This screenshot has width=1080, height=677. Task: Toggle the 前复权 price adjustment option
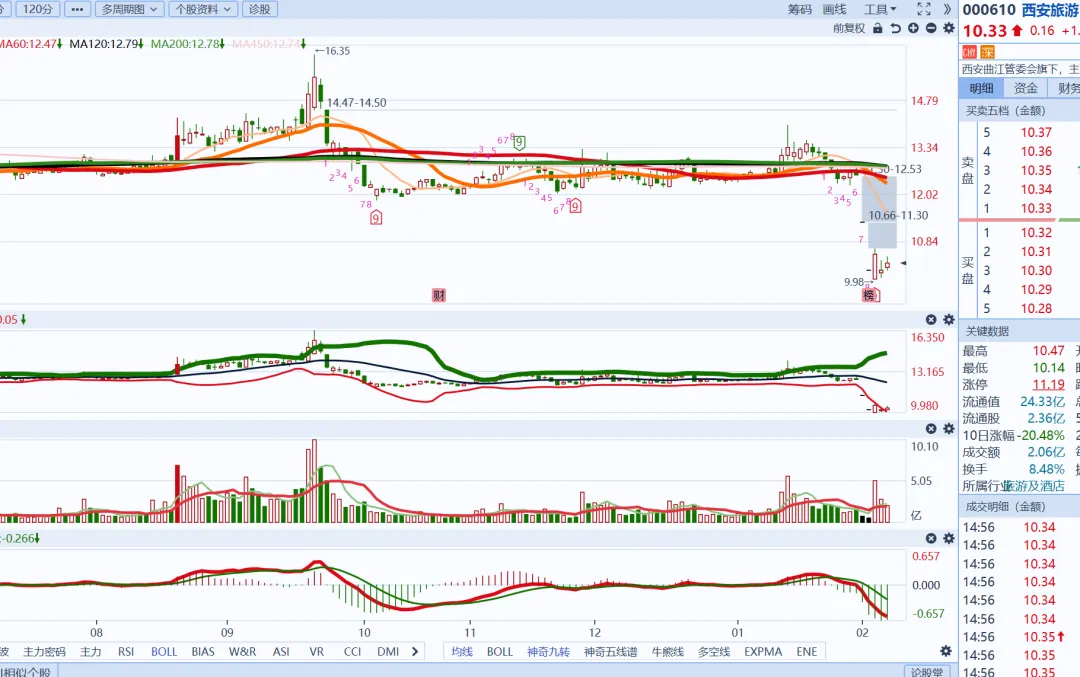(849, 28)
